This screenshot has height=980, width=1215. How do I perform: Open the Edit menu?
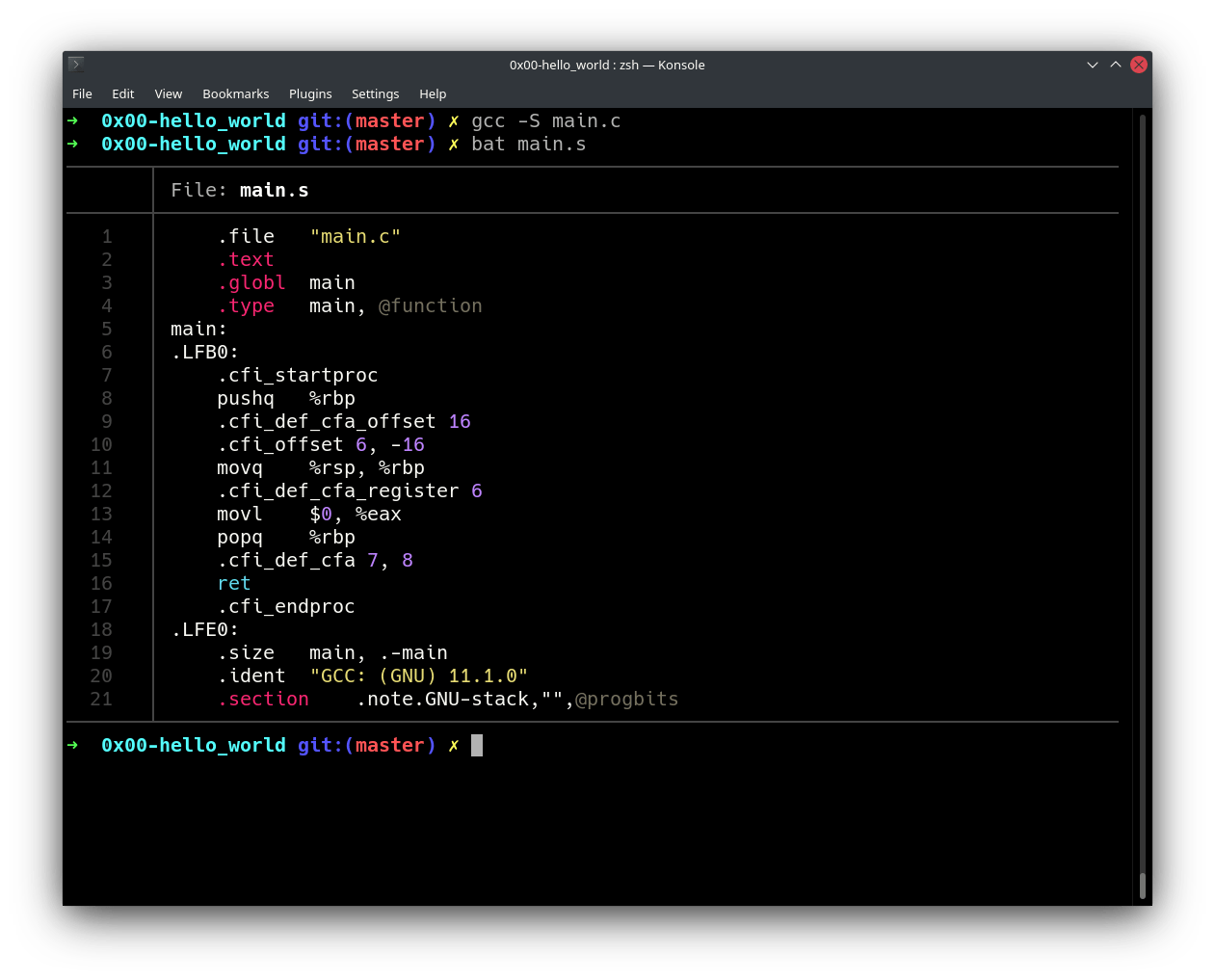(x=122, y=93)
